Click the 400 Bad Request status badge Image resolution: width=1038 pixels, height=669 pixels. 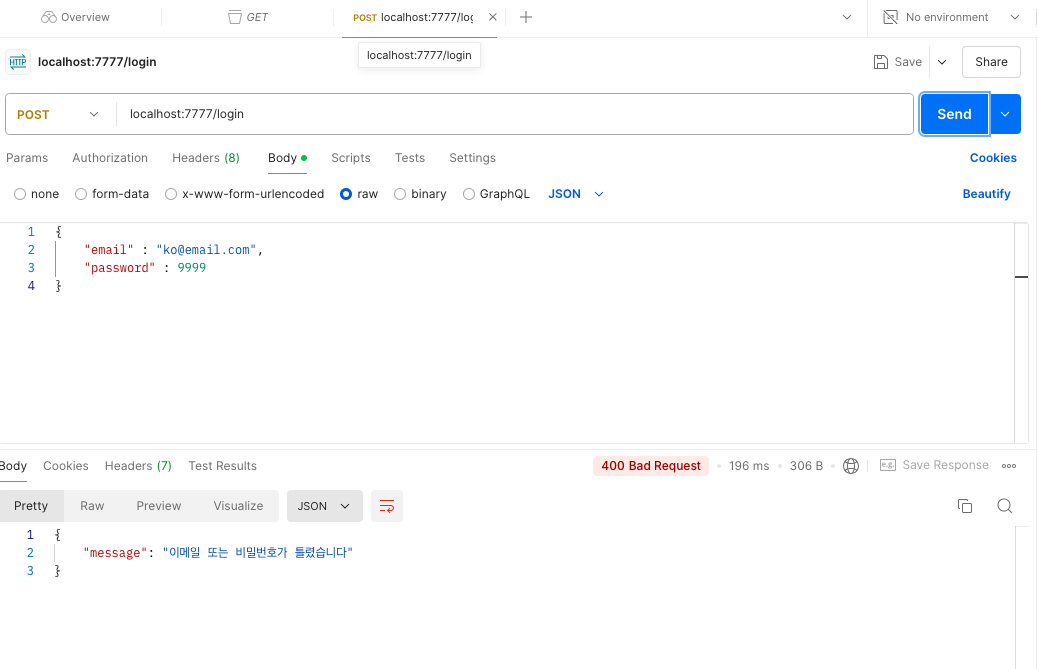pyautogui.click(x=651, y=466)
